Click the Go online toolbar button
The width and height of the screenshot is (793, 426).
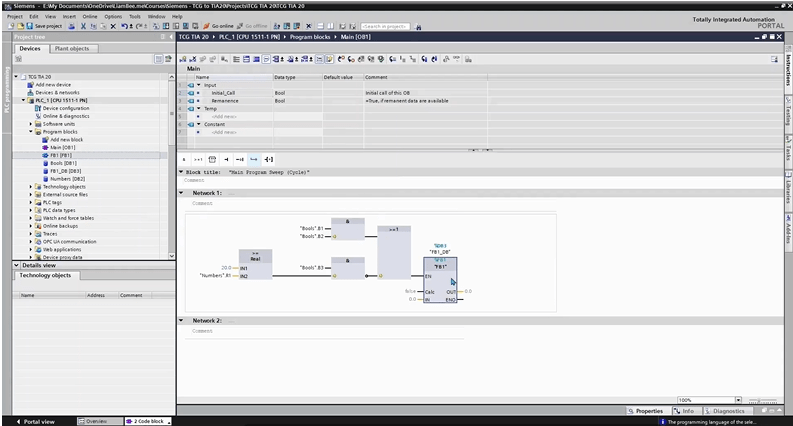tap(218, 26)
